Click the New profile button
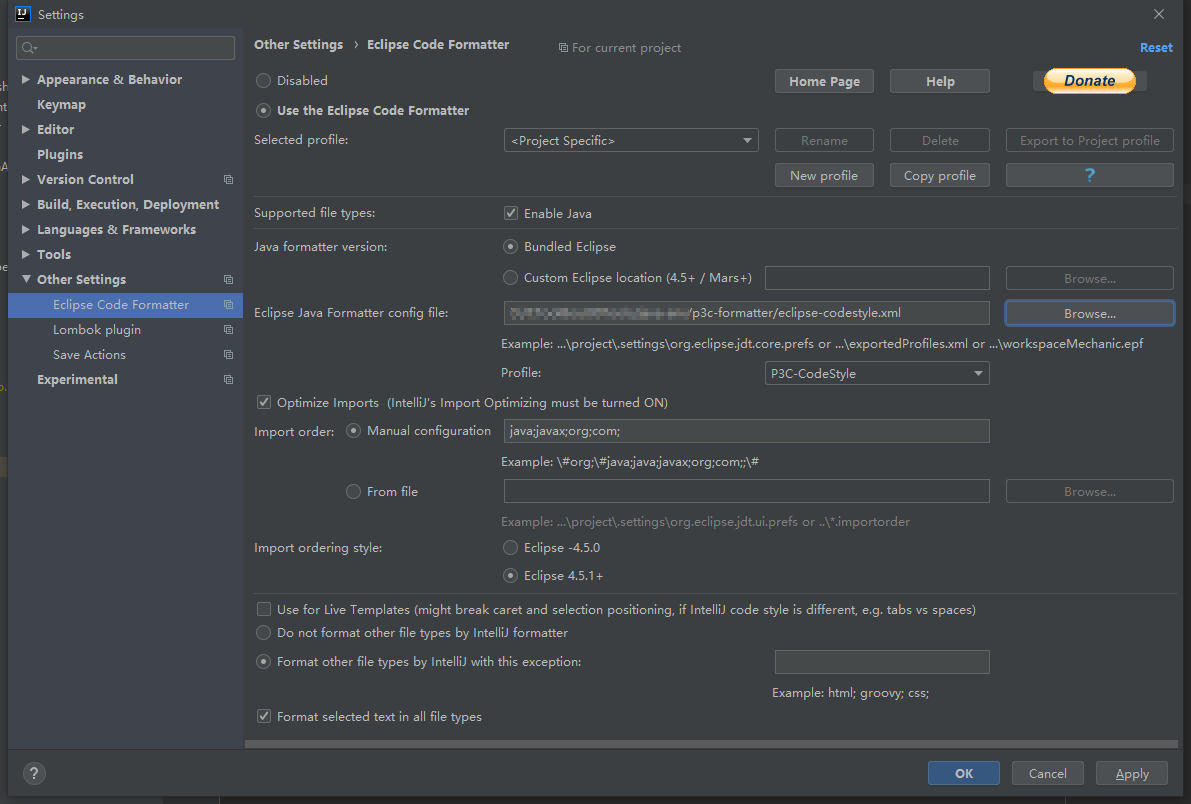The width and height of the screenshot is (1191, 804). [824, 176]
